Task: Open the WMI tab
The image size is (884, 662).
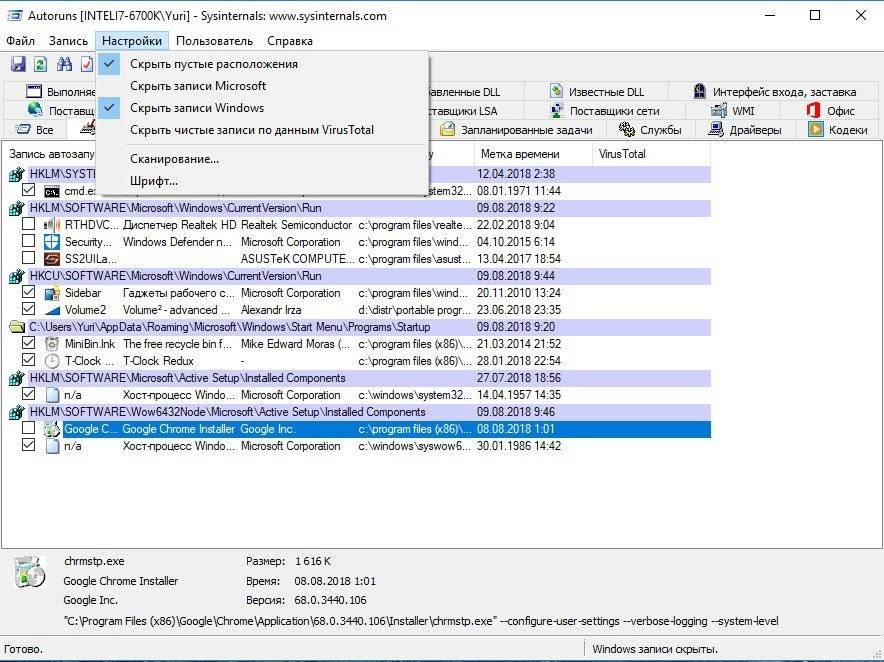Action: pyautogui.click(x=733, y=111)
